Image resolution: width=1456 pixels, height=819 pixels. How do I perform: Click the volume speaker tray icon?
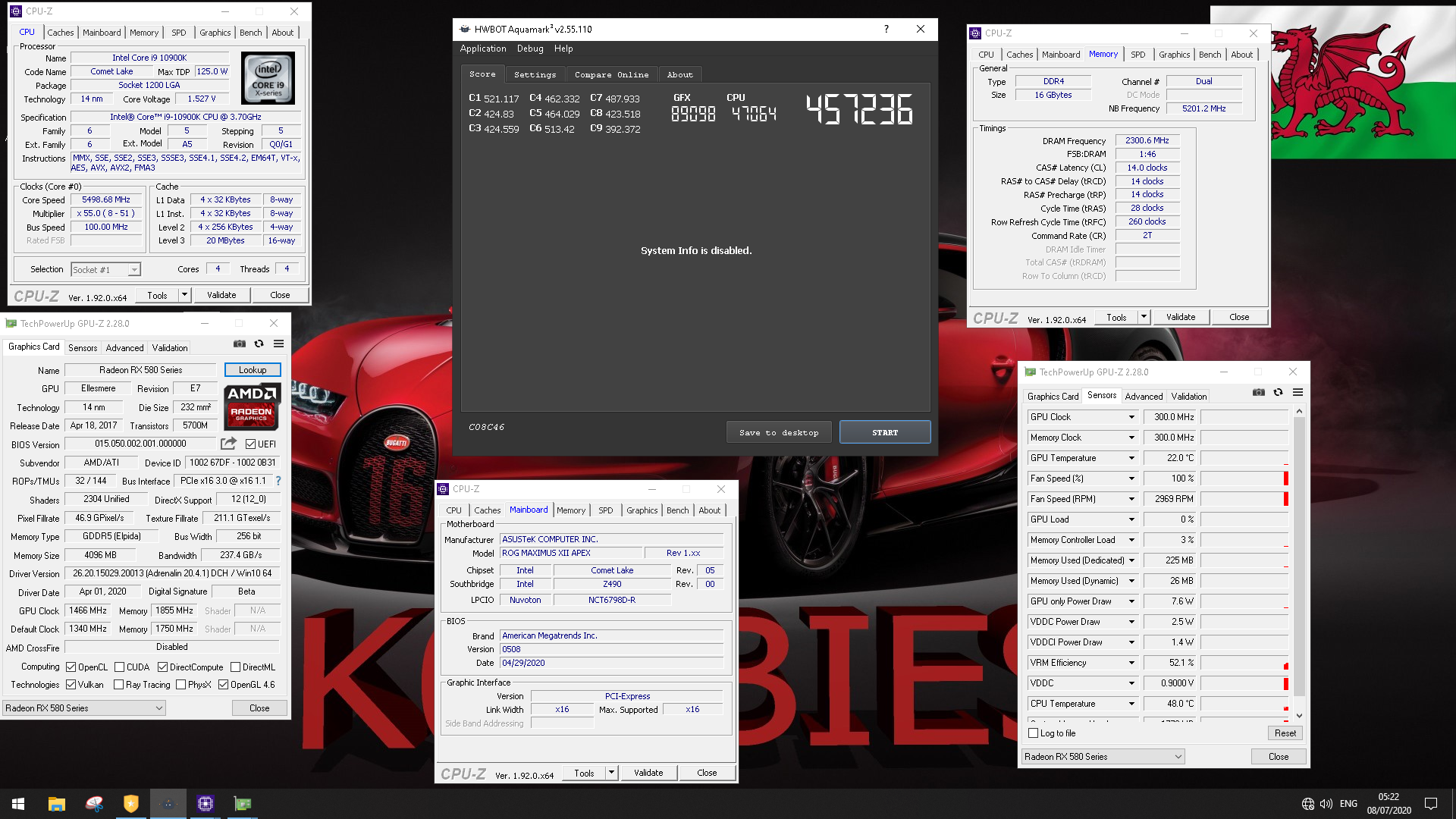[x=1326, y=804]
